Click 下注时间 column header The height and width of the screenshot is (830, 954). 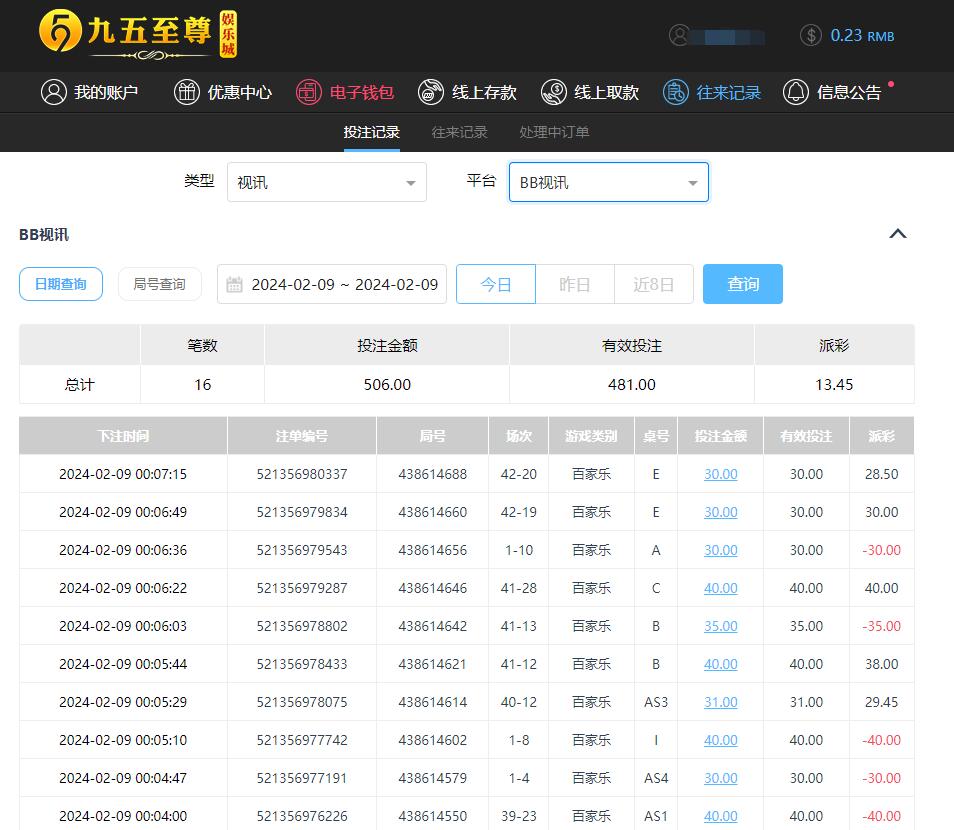click(x=123, y=436)
